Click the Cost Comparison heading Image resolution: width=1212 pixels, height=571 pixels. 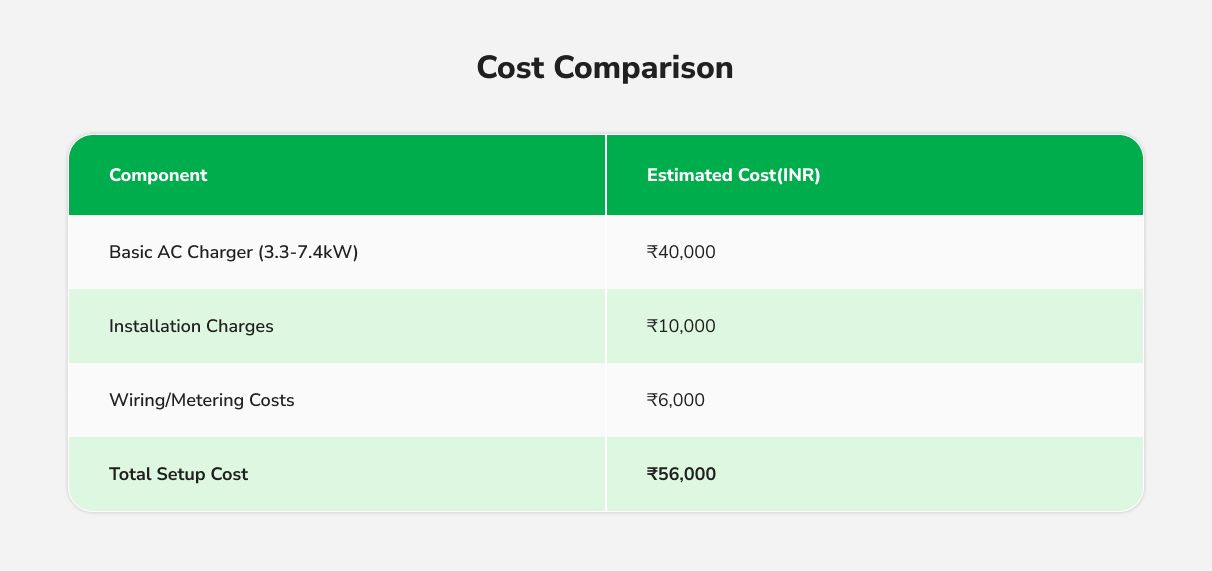[x=605, y=68]
